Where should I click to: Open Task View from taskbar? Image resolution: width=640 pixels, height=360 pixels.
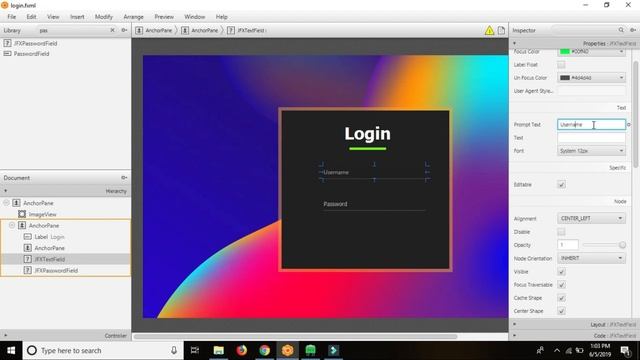coord(195,351)
